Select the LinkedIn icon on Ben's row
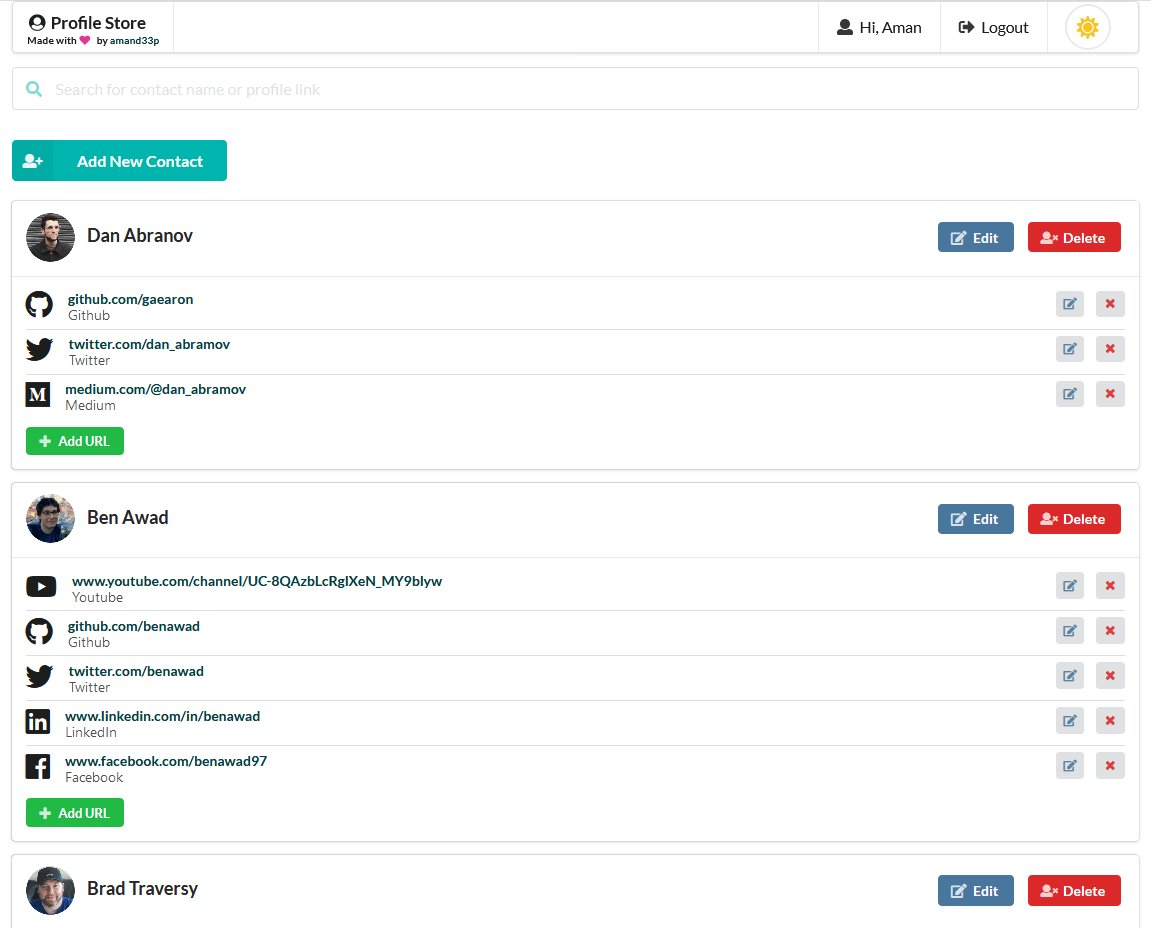1151x928 pixels. [38, 720]
